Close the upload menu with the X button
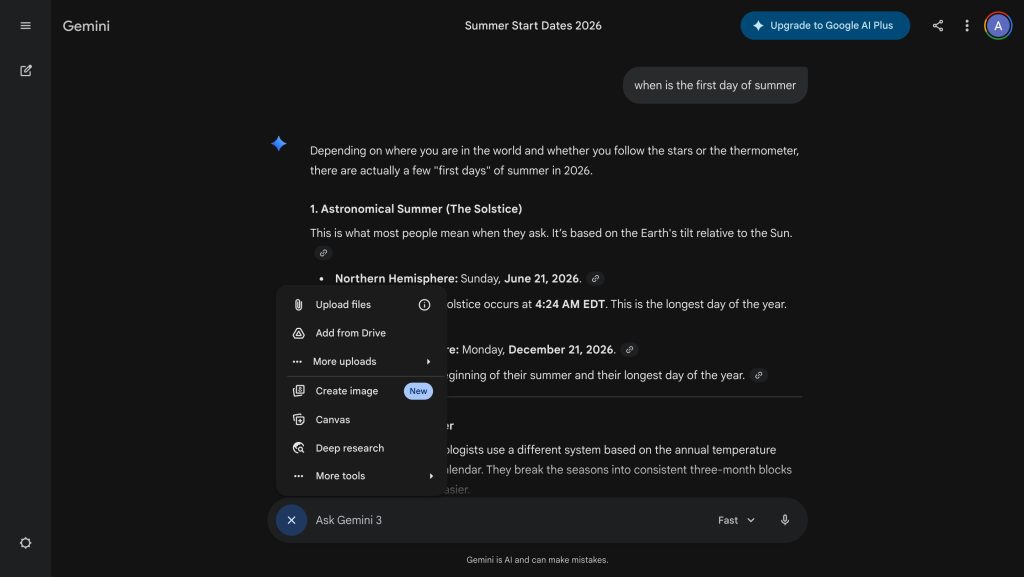 tap(291, 520)
